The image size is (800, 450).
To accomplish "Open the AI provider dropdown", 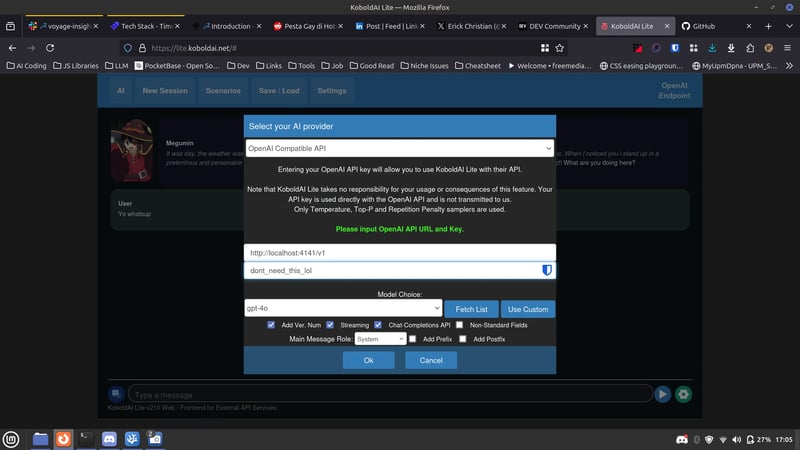I will (x=399, y=148).
